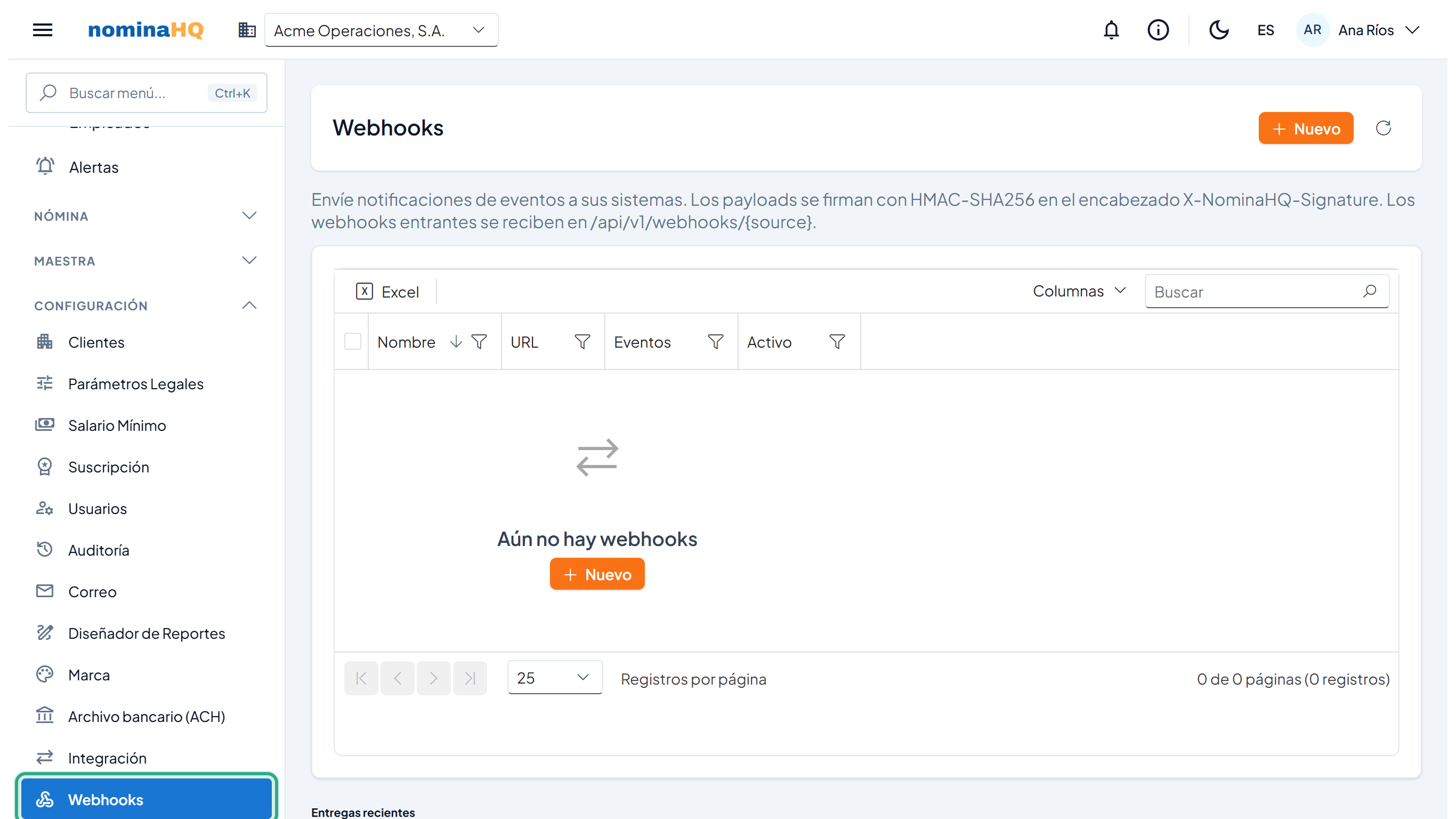
Task: Expand the NÓMINA sidebar section
Action: tap(146, 216)
